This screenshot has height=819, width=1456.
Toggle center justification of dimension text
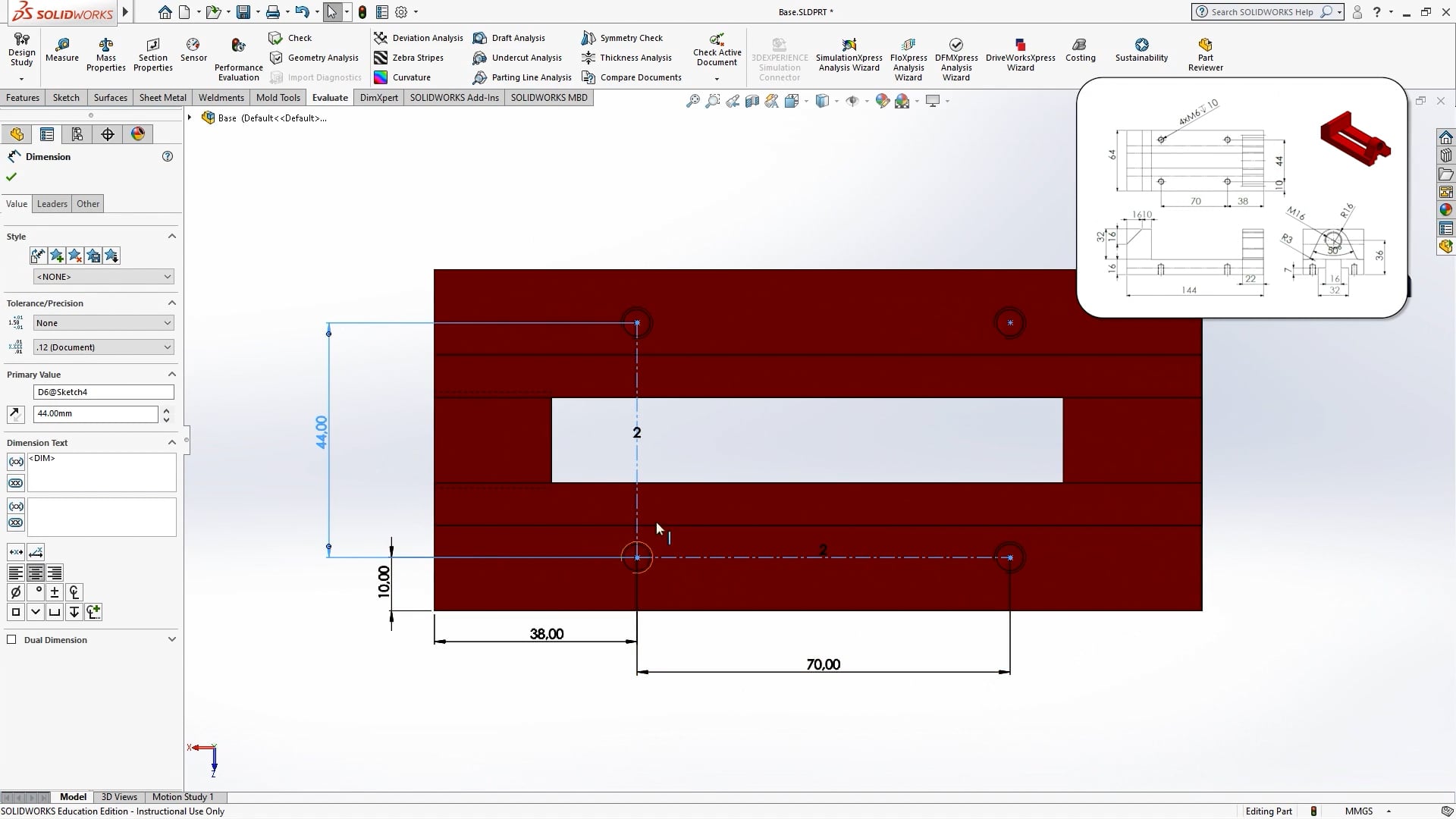click(35, 573)
